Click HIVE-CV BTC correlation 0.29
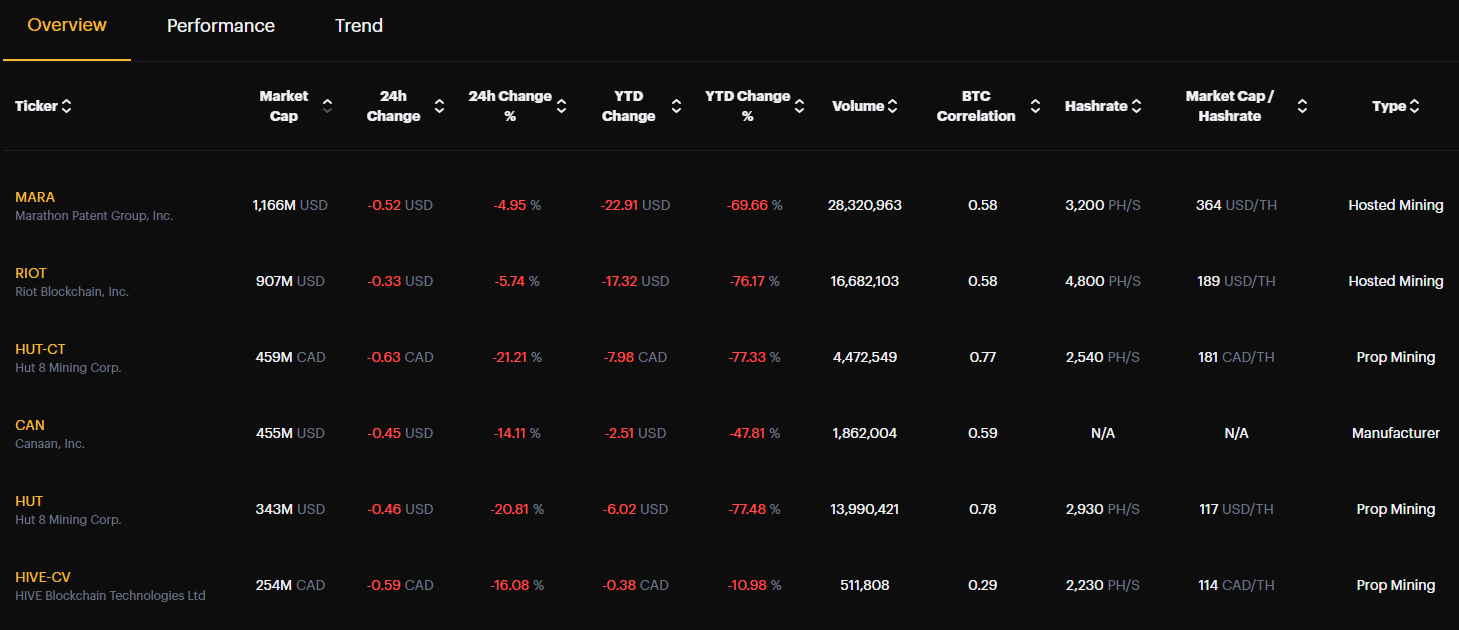This screenshot has height=630, width=1459. pyautogui.click(x=983, y=585)
